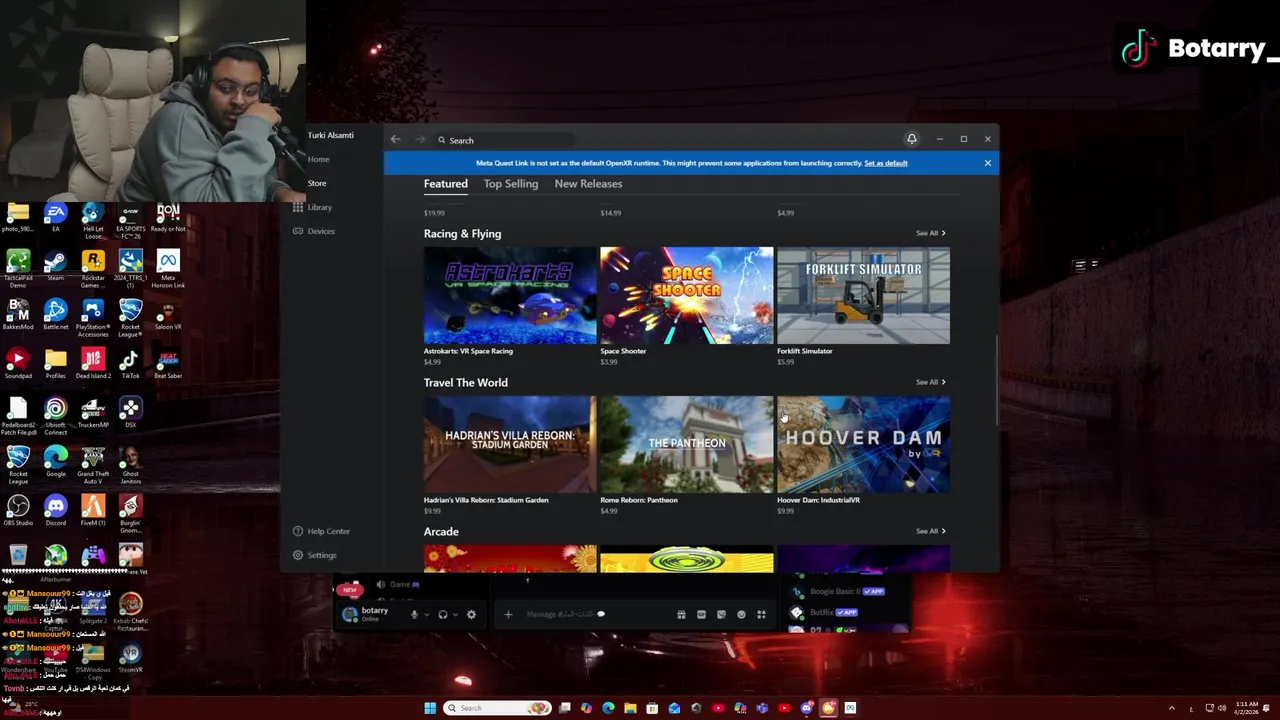This screenshot has width=1280, height=720.
Task: Open the Profiles folder on the desktop
Action: 55,363
